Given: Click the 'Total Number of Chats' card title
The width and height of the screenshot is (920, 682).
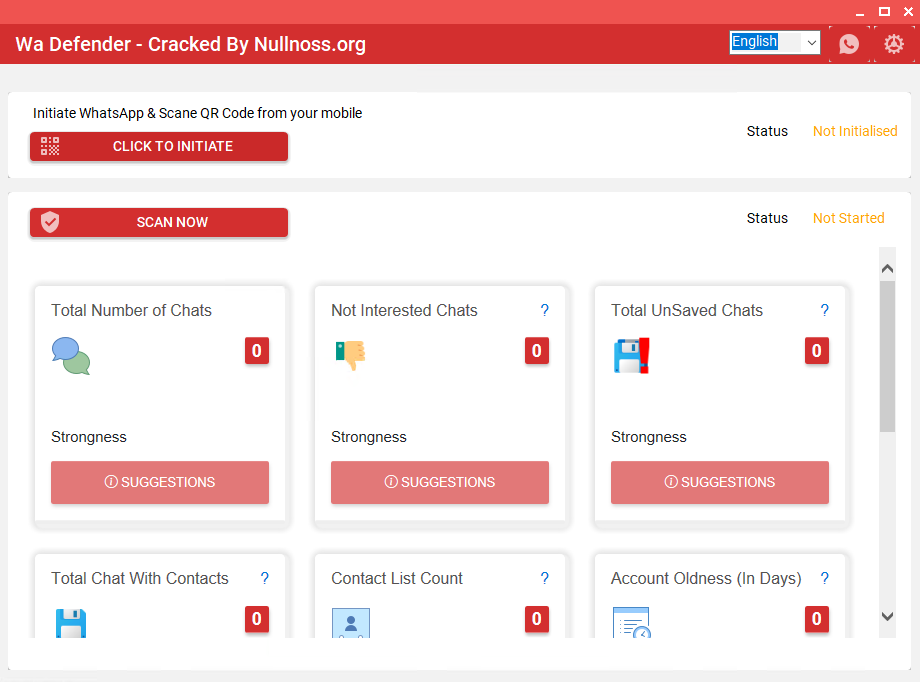Looking at the screenshot, I should [x=131, y=310].
